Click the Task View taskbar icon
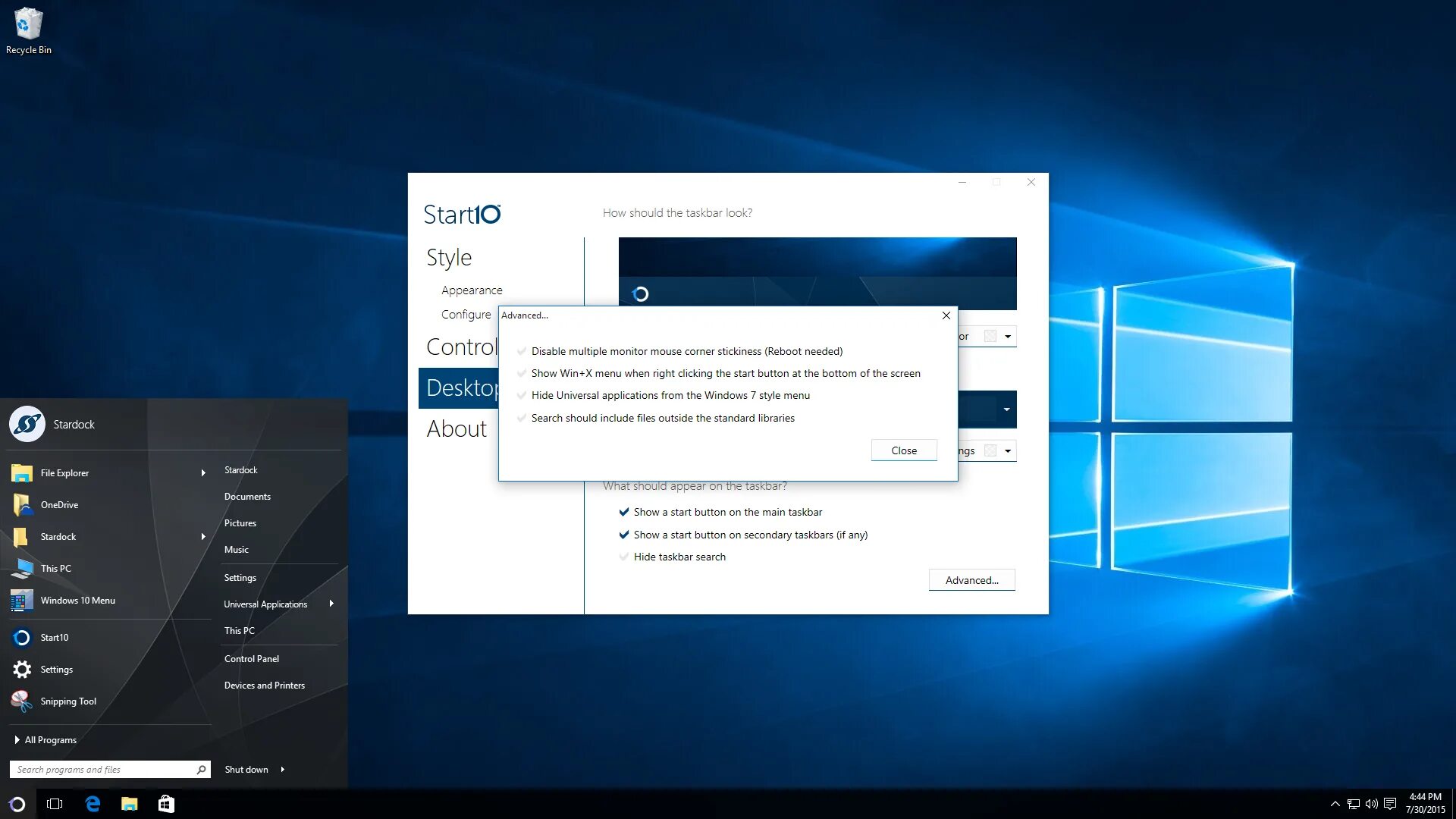This screenshot has width=1456, height=819. (55, 804)
